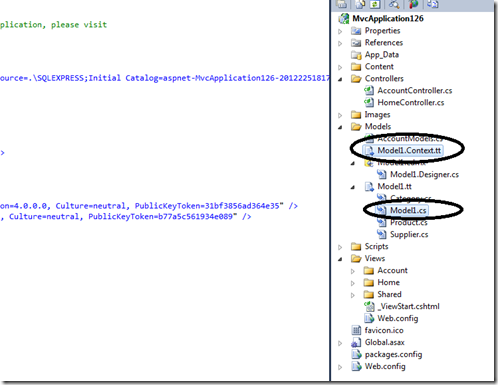
Task: Click the Model1.tt template file icon
Action: tap(369, 187)
